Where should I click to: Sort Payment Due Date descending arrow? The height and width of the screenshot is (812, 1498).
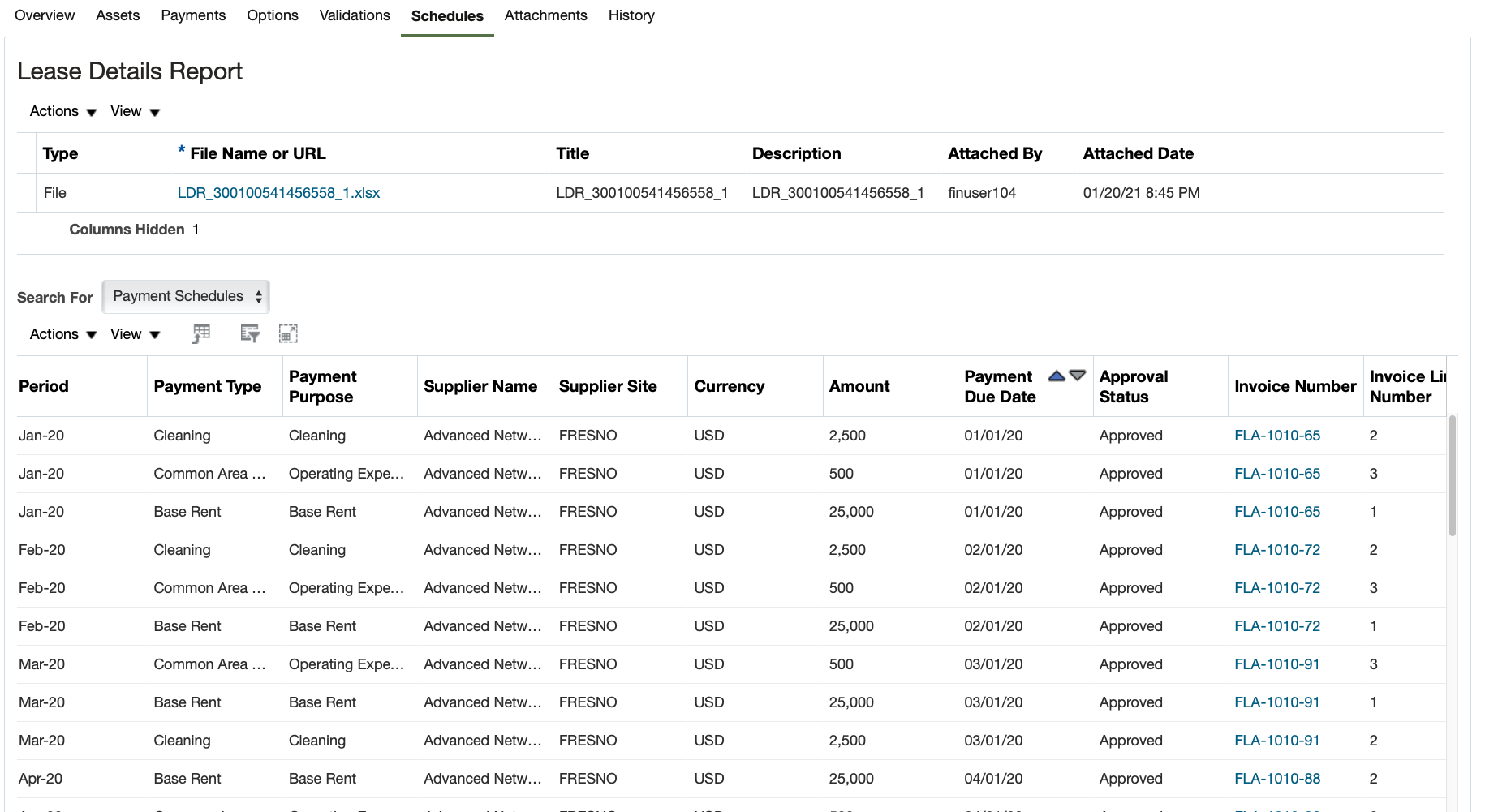1078,376
